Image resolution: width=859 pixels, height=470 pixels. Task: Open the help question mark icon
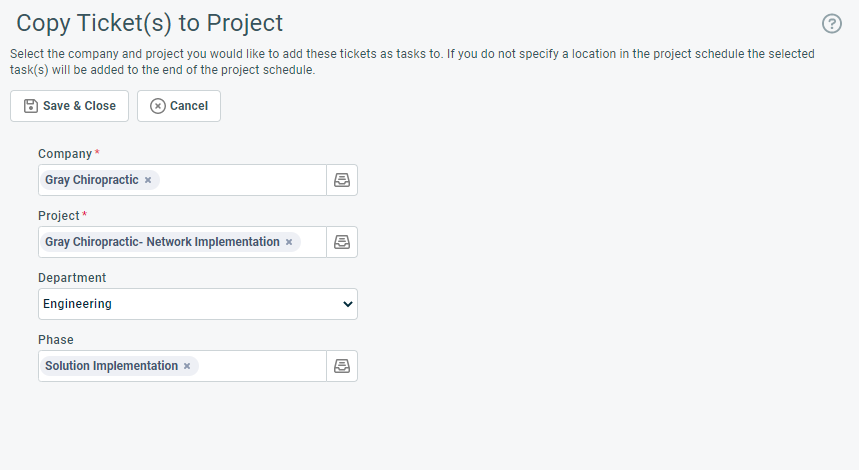click(832, 24)
